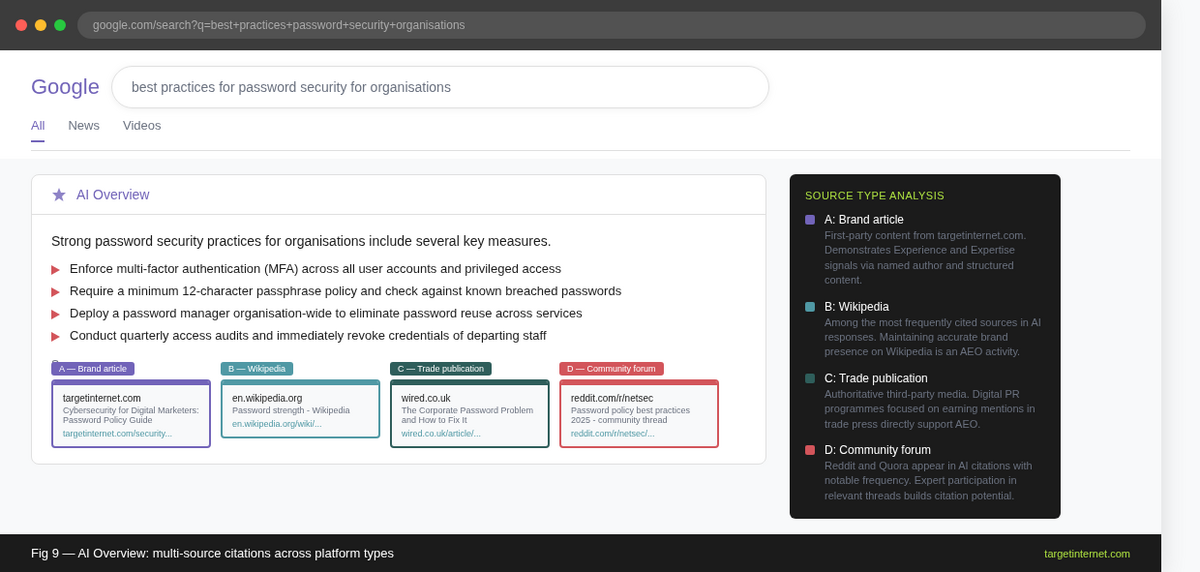Click the Conduct quarterly access audits bullet text

308,335
